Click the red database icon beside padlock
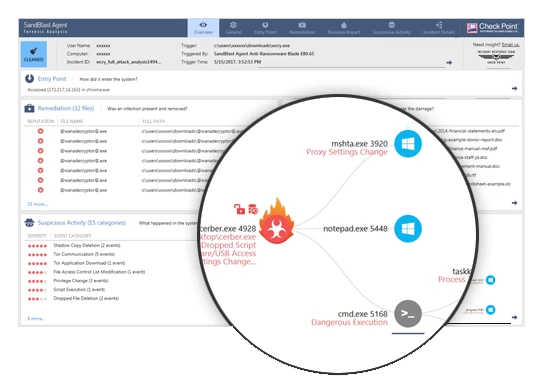This screenshot has height=391, width=543. click(253, 209)
